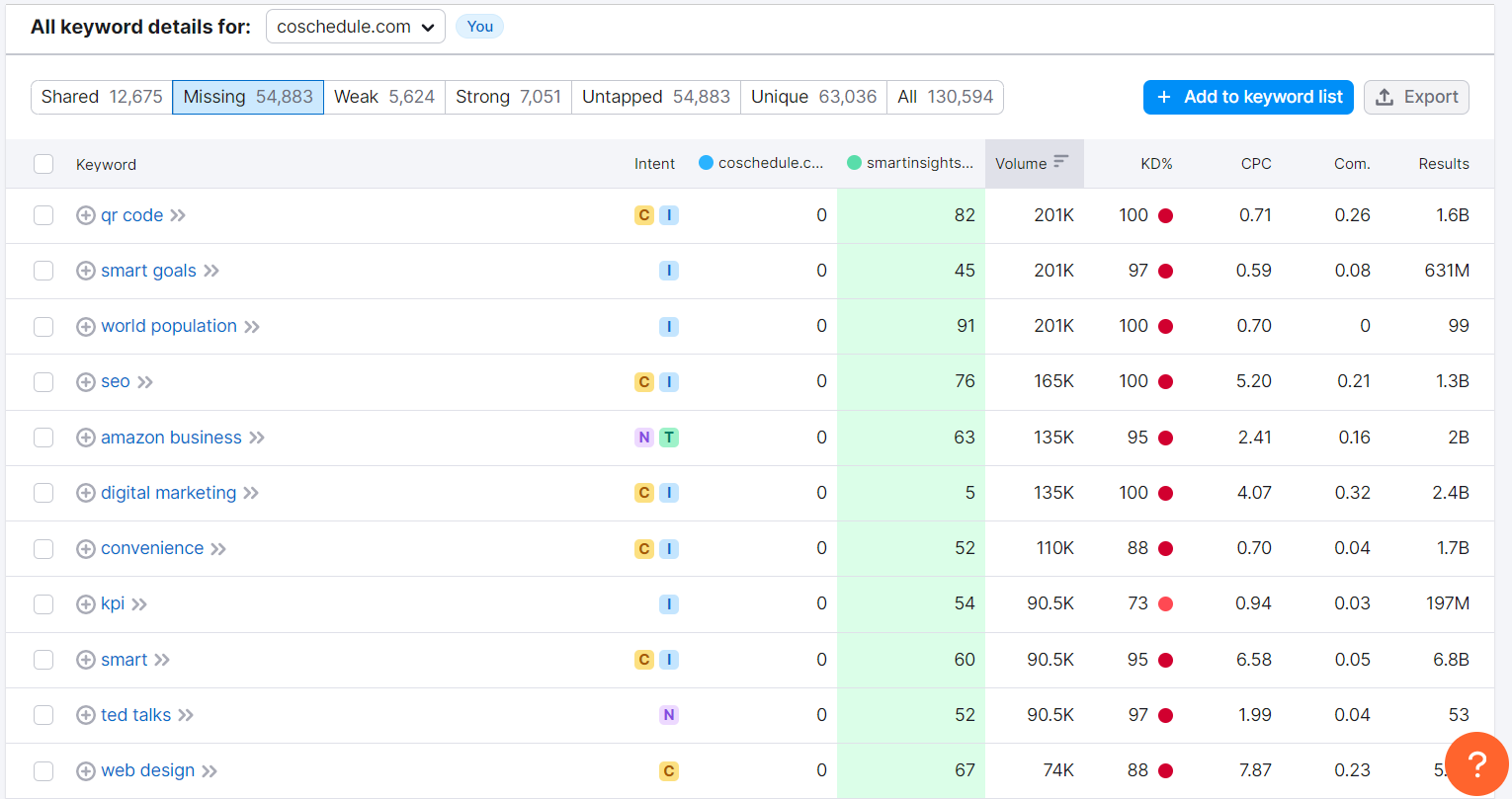
Task: Sort by the smartinsights column header
Action: click(x=910, y=163)
